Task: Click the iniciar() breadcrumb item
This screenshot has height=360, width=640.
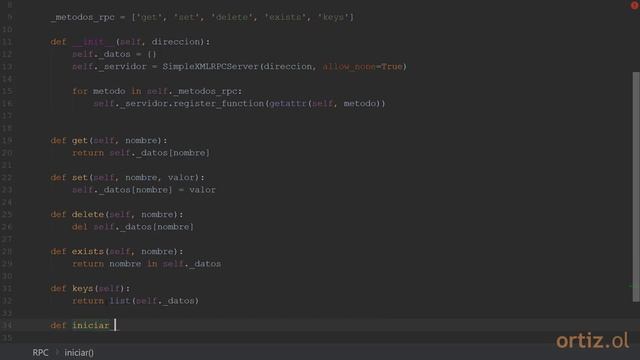Action: [x=79, y=353]
